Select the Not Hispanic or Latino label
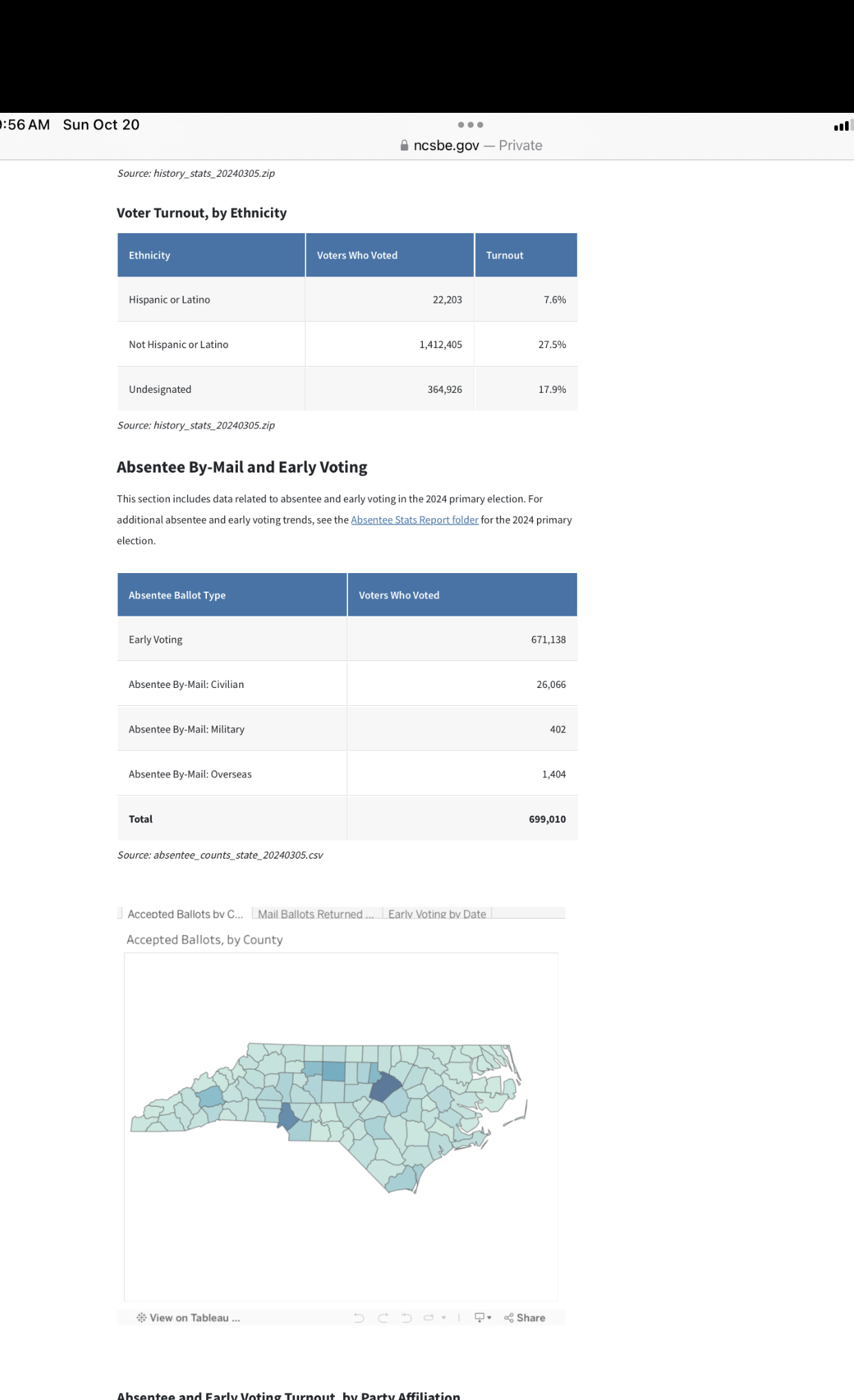 178,345
